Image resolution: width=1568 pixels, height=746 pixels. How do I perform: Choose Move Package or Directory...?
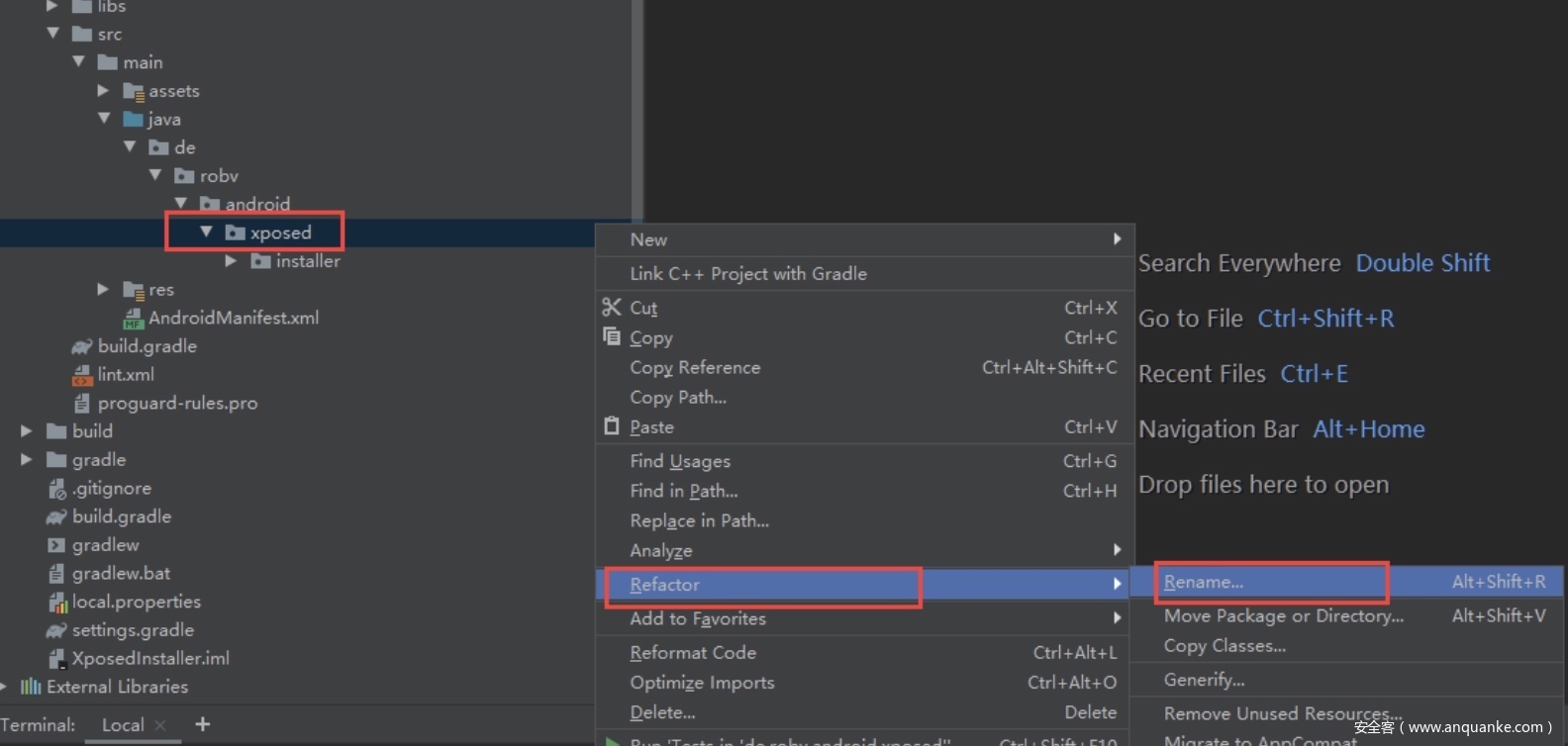click(1283, 615)
